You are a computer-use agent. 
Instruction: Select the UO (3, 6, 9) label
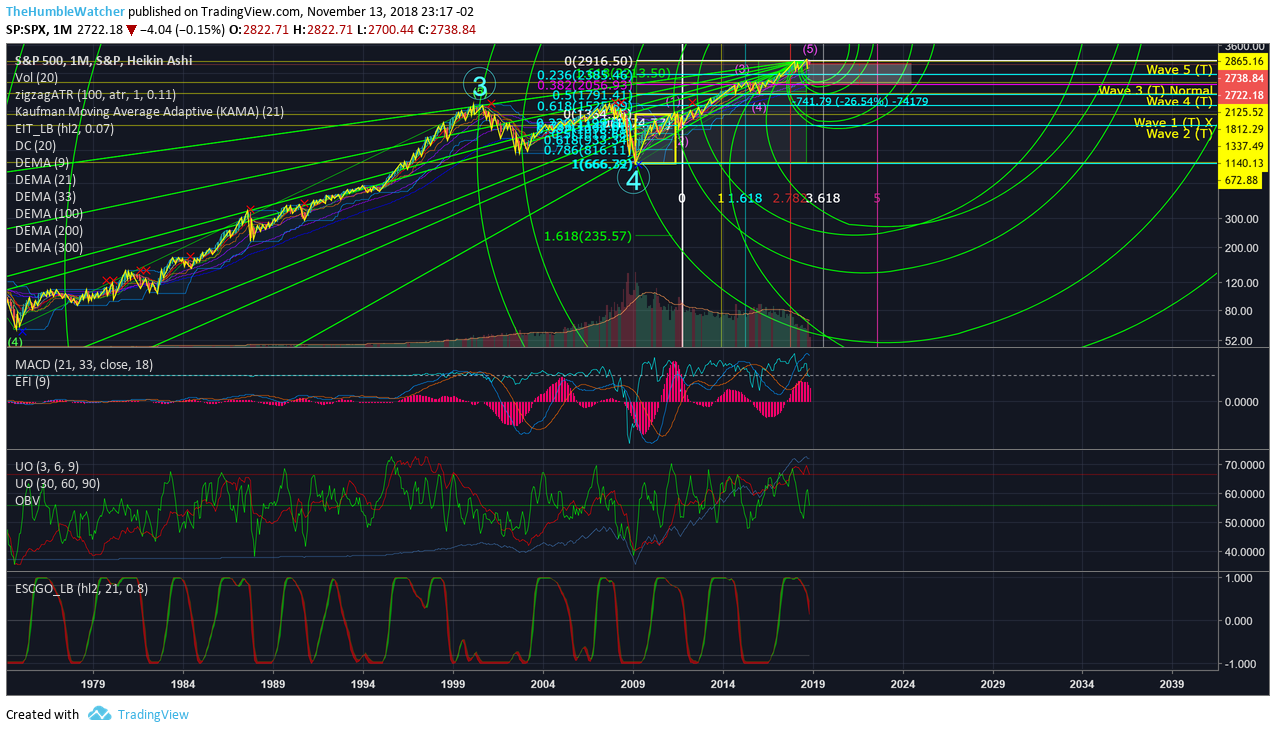tap(47, 466)
